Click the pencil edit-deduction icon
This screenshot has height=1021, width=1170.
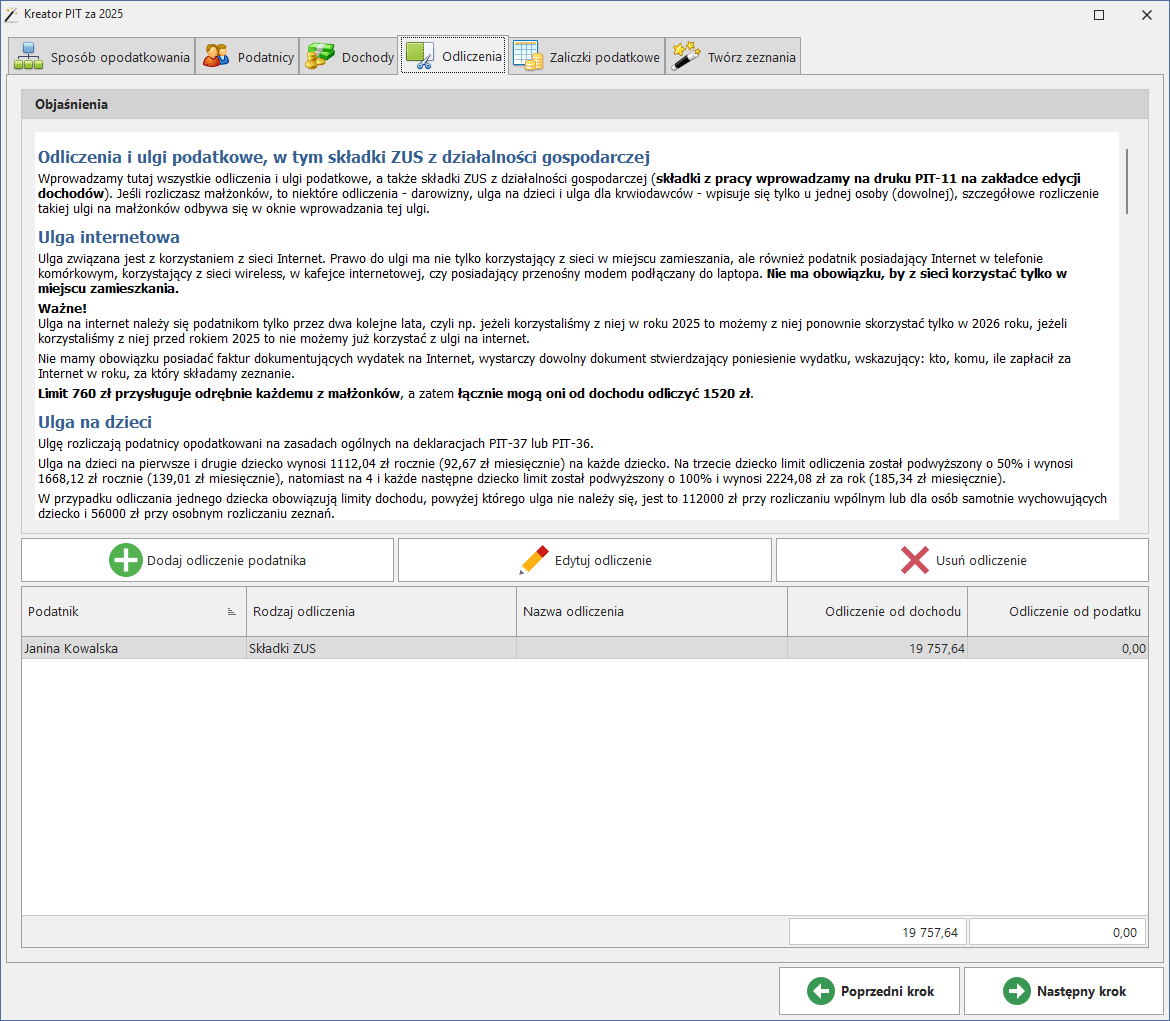click(x=534, y=560)
